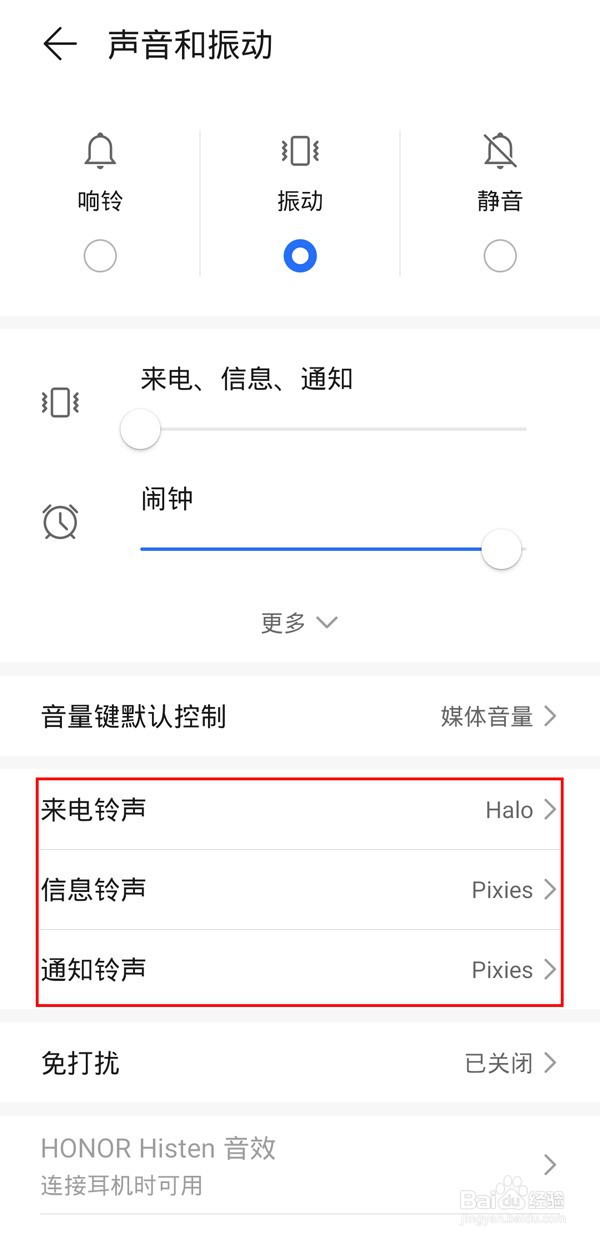This screenshot has height=1240, width=600.
Task: Select the 振动 vibrate mode radio button
Action: [x=300, y=255]
